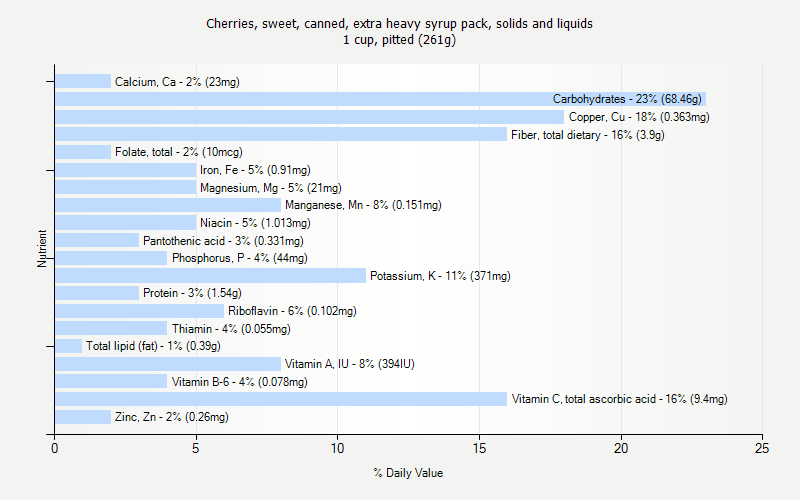Click the blue Riboflavin bar
Screen dimensions: 800x500
(x=139, y=311)
